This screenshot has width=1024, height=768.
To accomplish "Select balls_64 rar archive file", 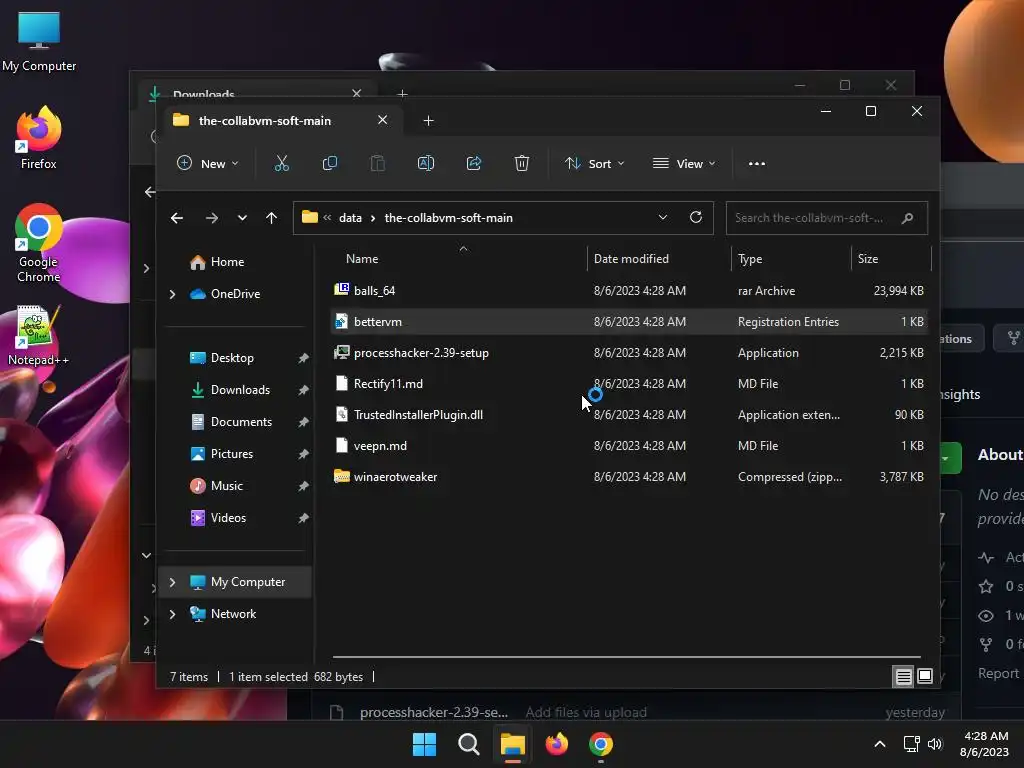I will pos(630,291).
